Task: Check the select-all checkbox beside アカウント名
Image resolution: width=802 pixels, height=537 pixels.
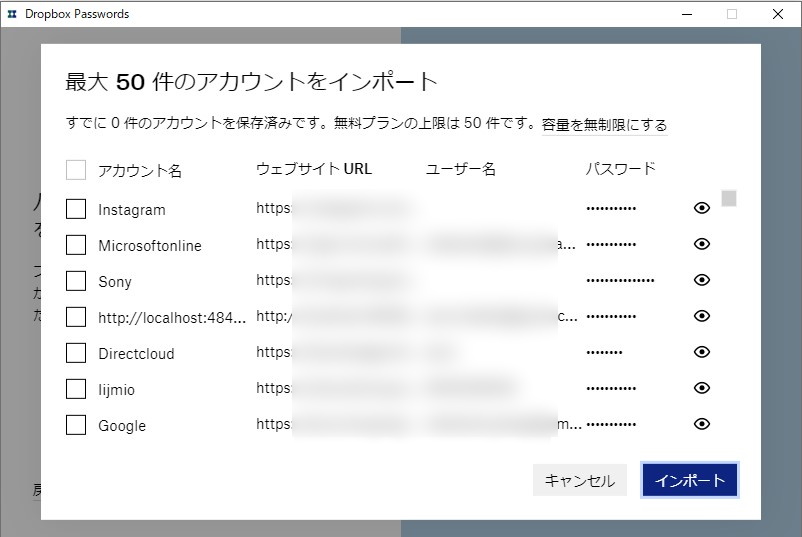Action: point(76,170)
